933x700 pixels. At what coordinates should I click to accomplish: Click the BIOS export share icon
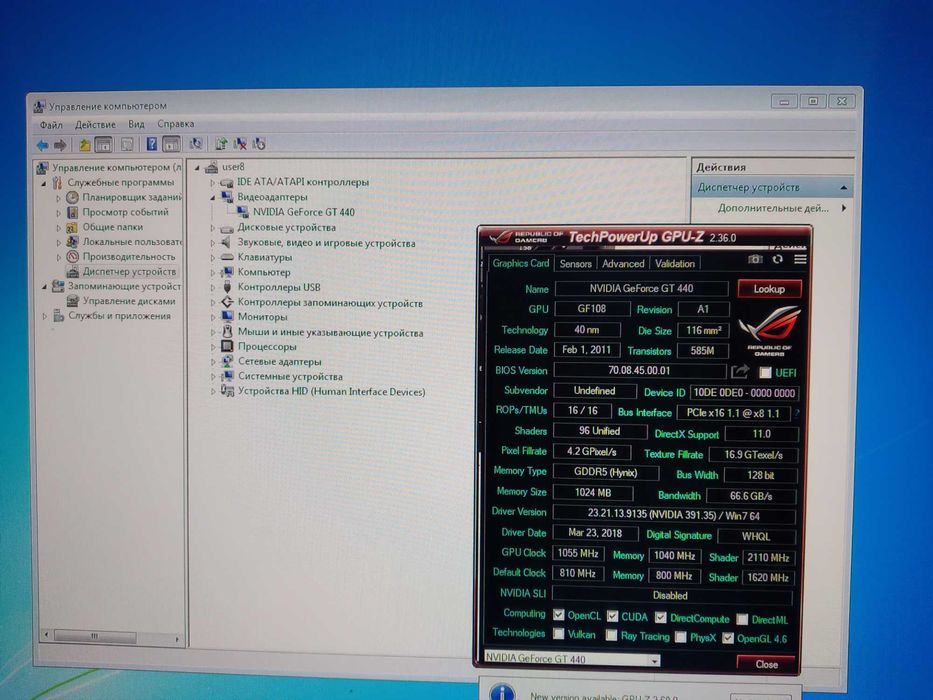[740, 372]
